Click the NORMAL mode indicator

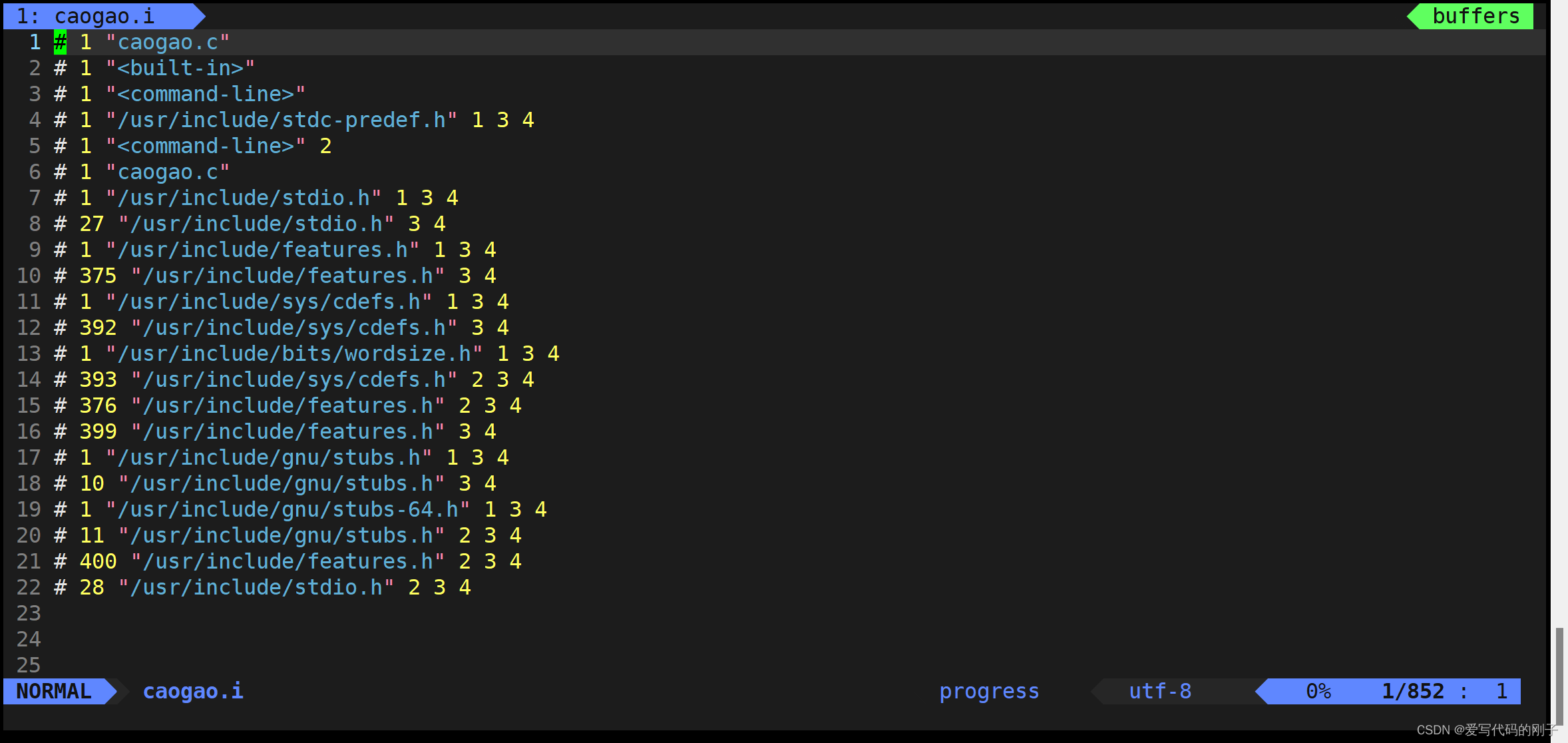click(54, 691)
